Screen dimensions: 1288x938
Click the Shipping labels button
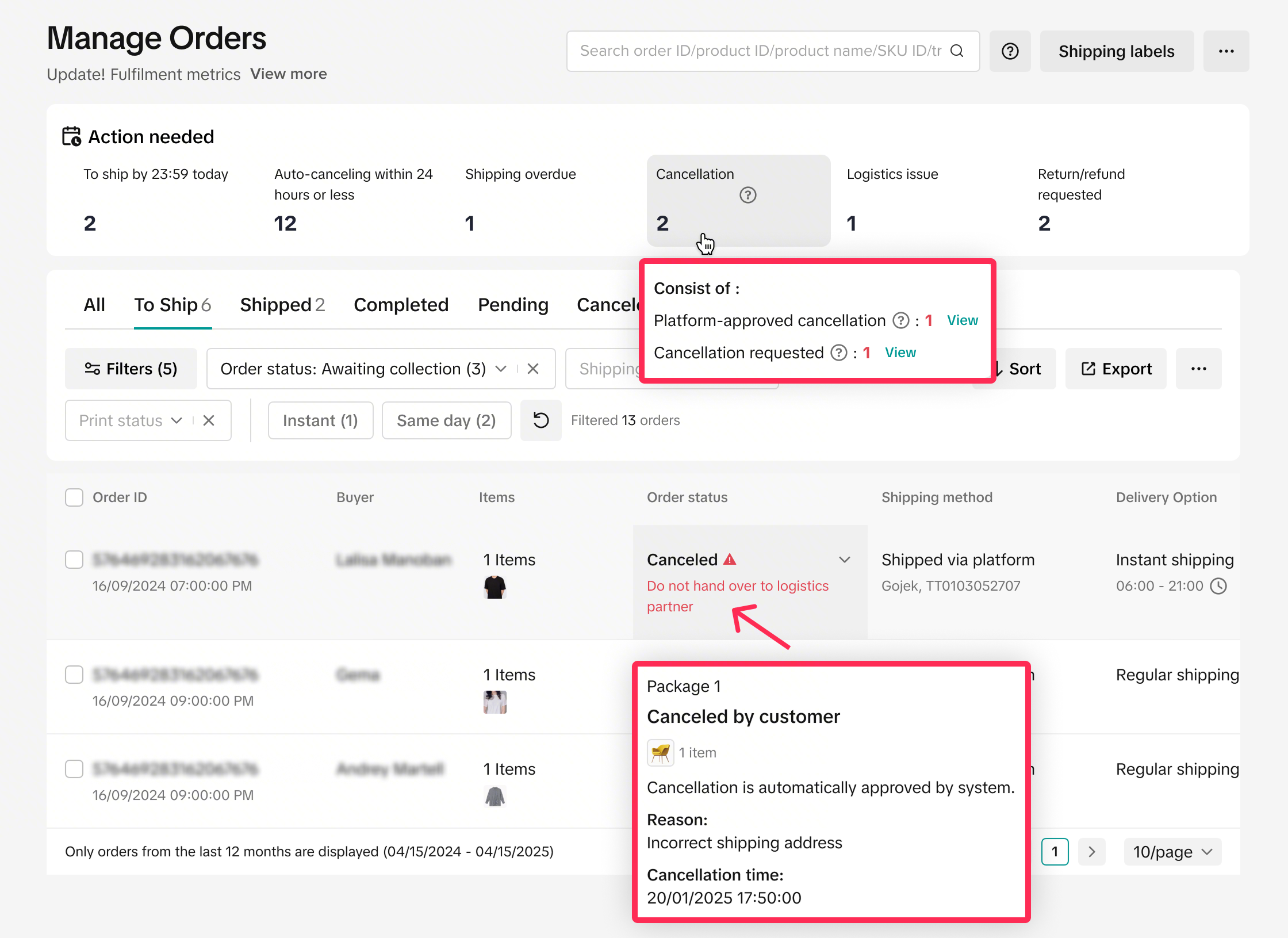tap(1116, 51)
